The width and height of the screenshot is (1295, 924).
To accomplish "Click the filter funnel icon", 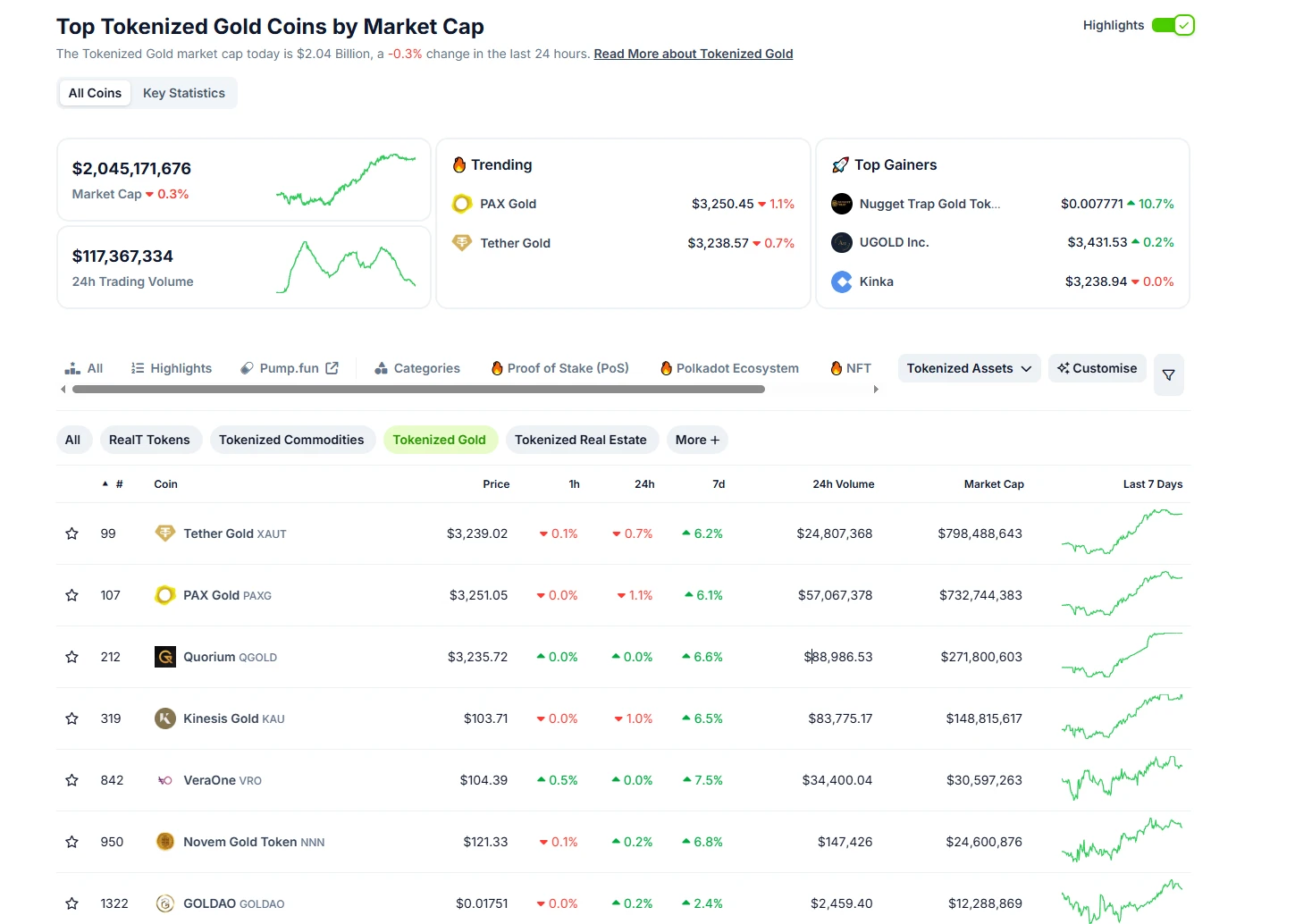I will [1168, 375].
